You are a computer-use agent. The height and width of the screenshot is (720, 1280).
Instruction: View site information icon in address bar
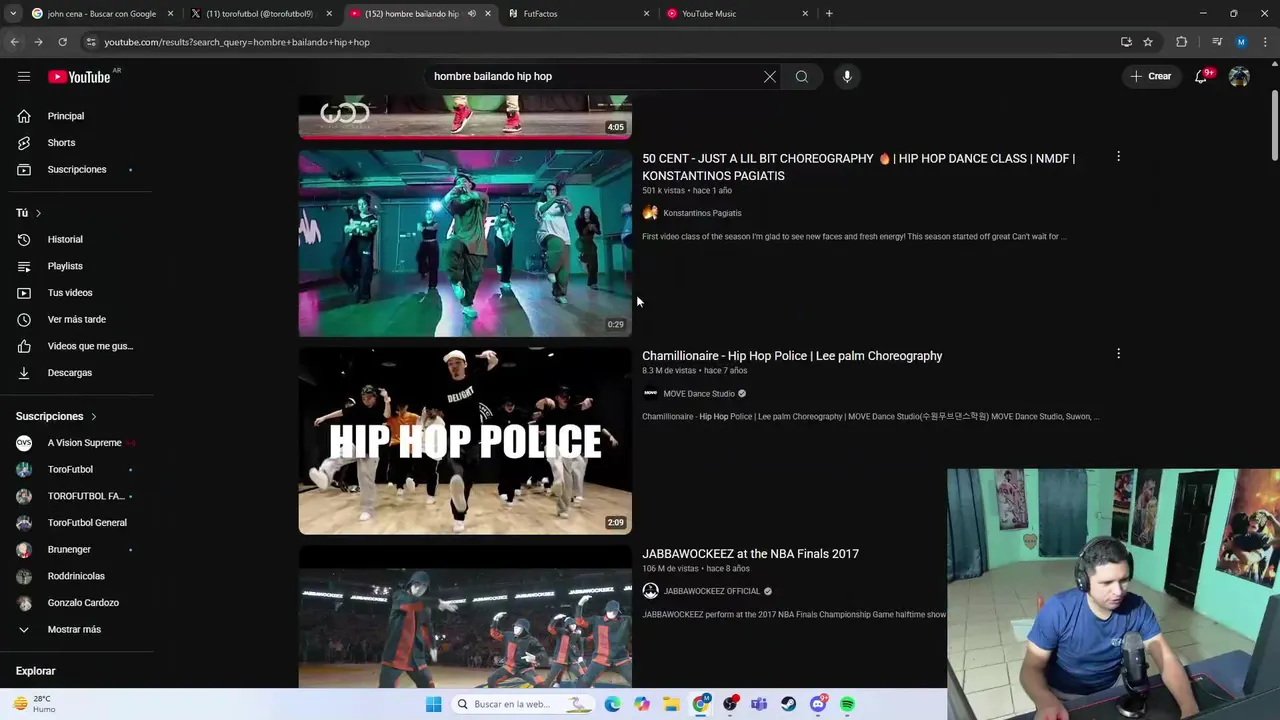pos(91,42)
